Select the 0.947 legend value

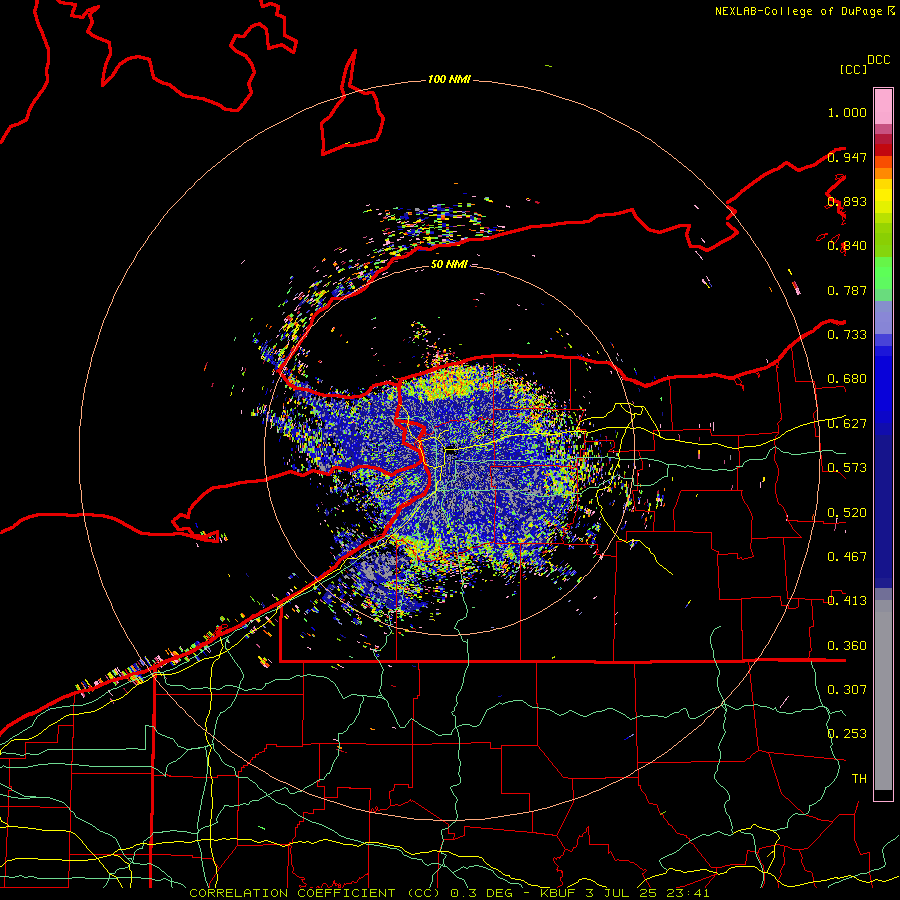(847, 157)
